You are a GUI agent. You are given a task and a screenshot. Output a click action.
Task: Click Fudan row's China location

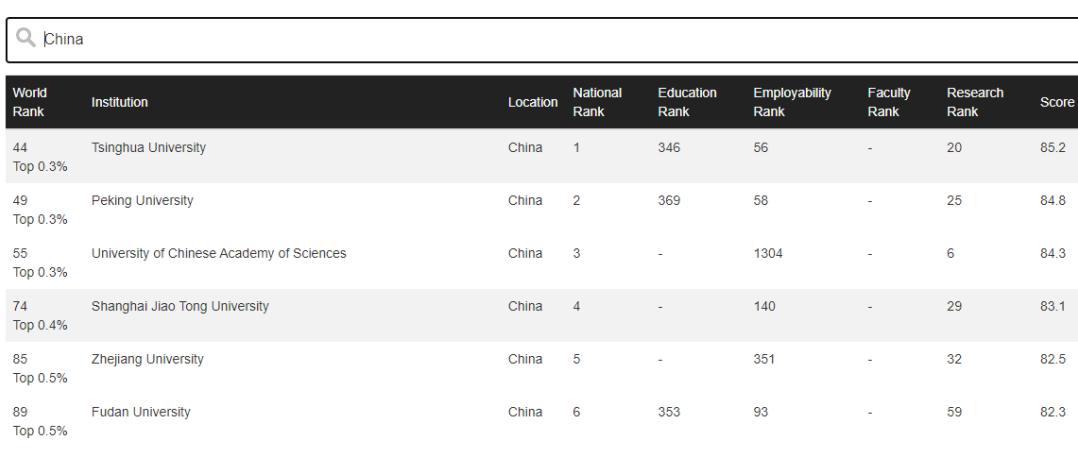[x=525, y=412]
